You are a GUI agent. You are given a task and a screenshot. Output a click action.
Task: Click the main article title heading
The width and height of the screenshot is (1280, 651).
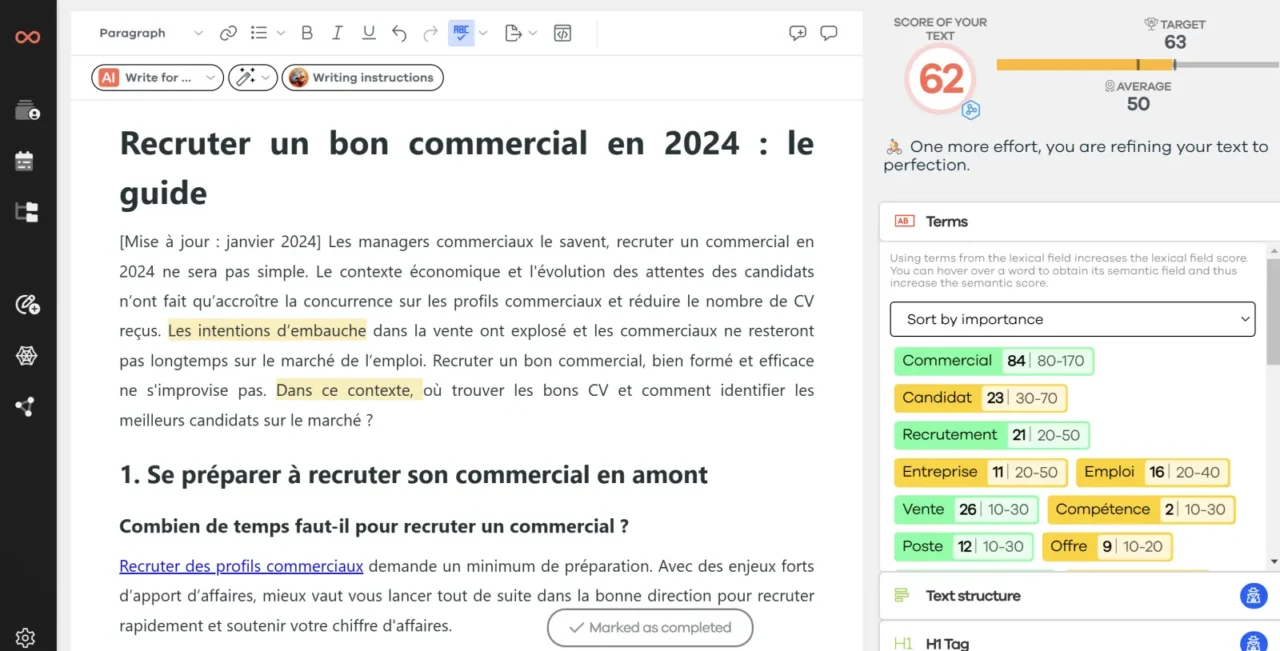point(466,167)
